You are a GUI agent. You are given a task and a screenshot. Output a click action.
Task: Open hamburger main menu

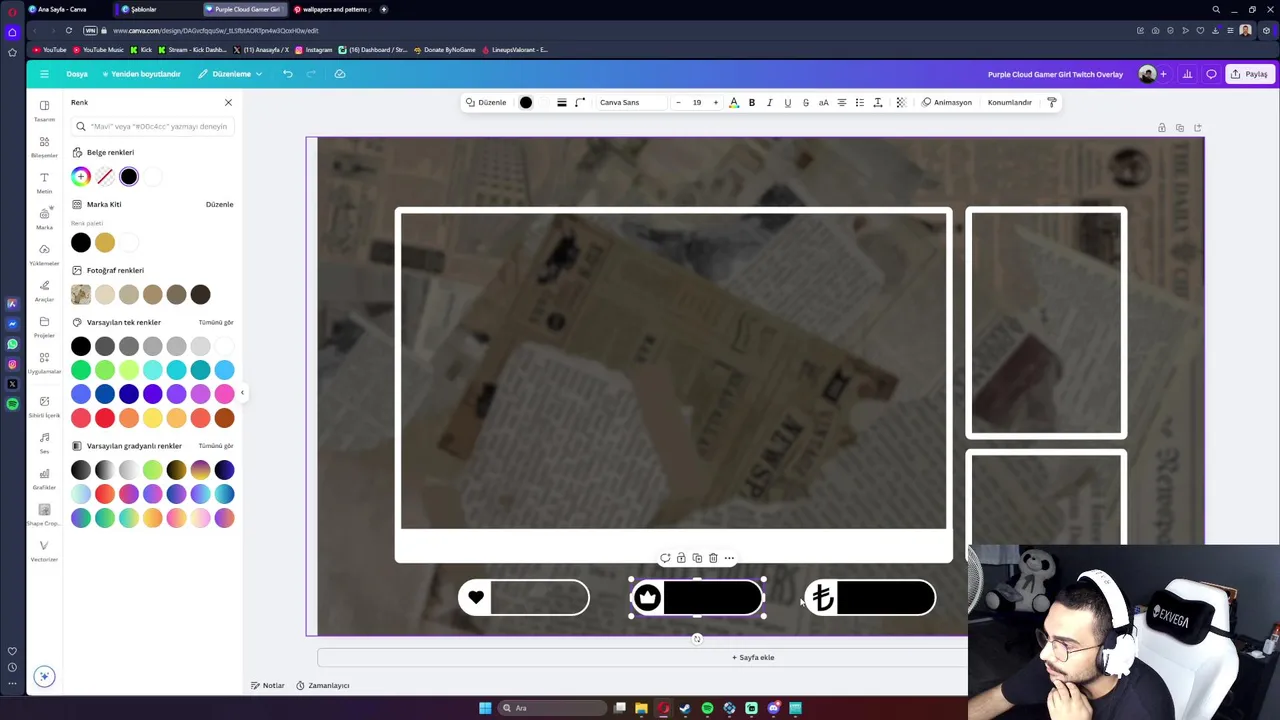click(x=44, y=74)
